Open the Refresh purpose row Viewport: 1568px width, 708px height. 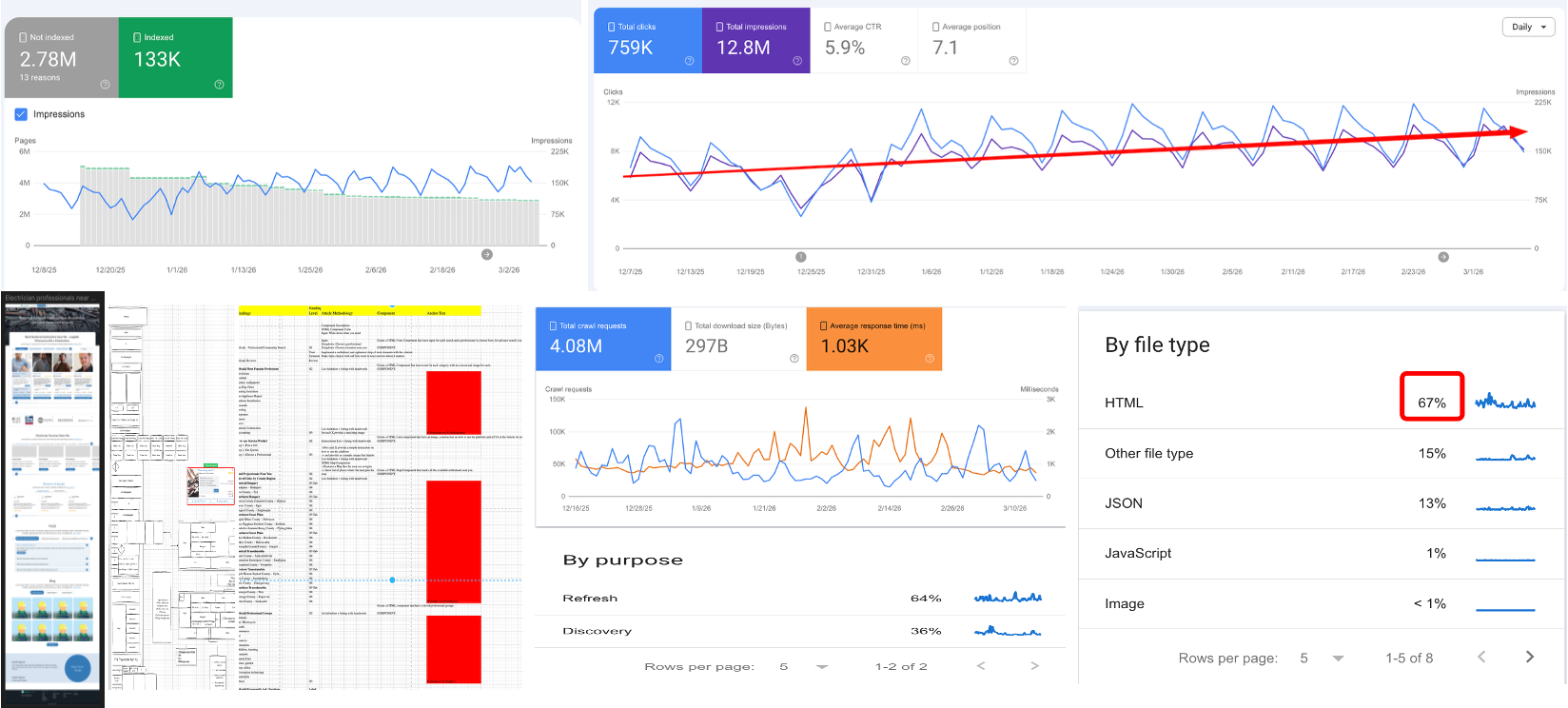click(x=801, y=599)
